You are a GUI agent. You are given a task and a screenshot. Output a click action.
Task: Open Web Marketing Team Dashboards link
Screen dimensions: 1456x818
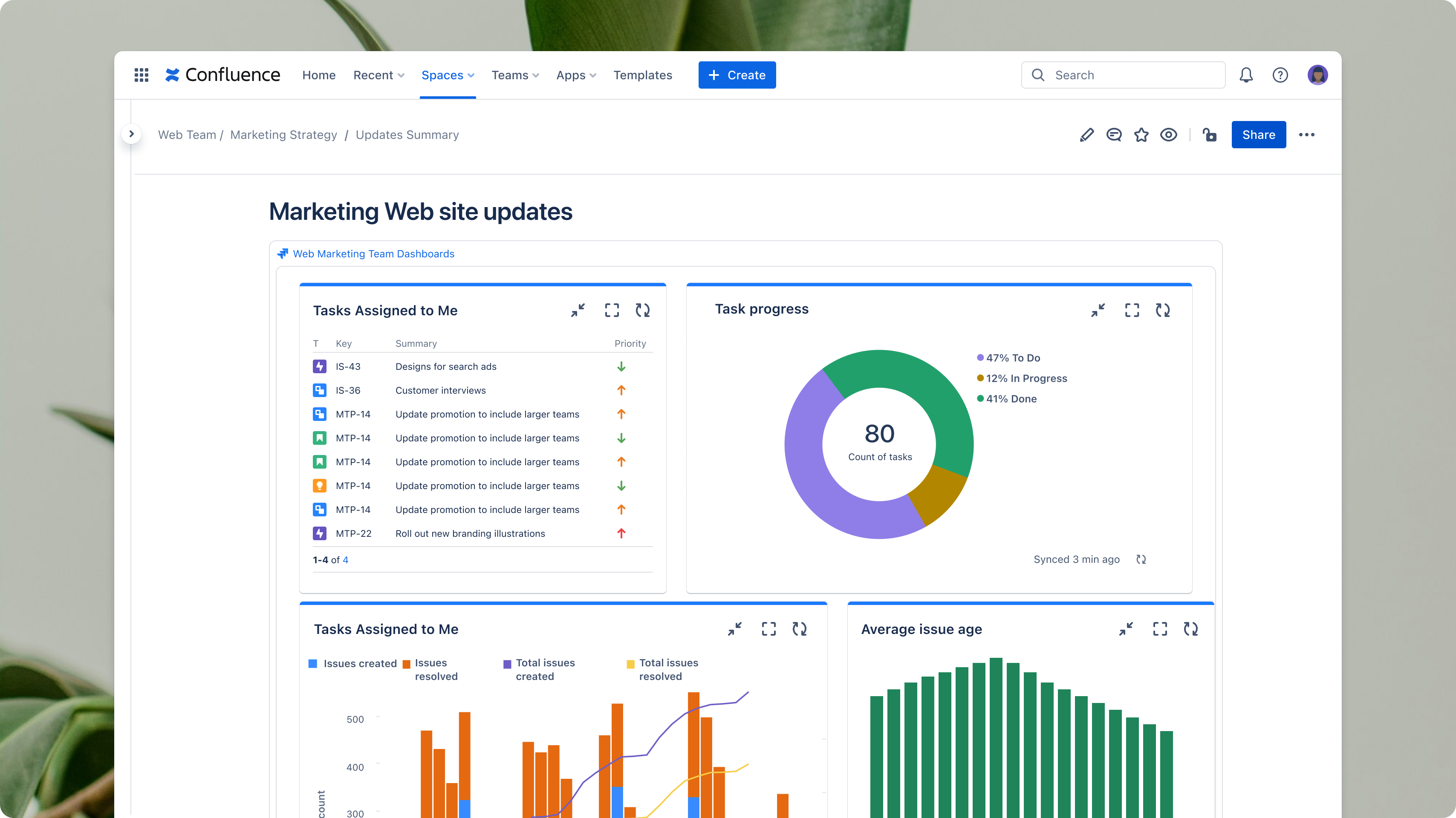coord(373,253)
